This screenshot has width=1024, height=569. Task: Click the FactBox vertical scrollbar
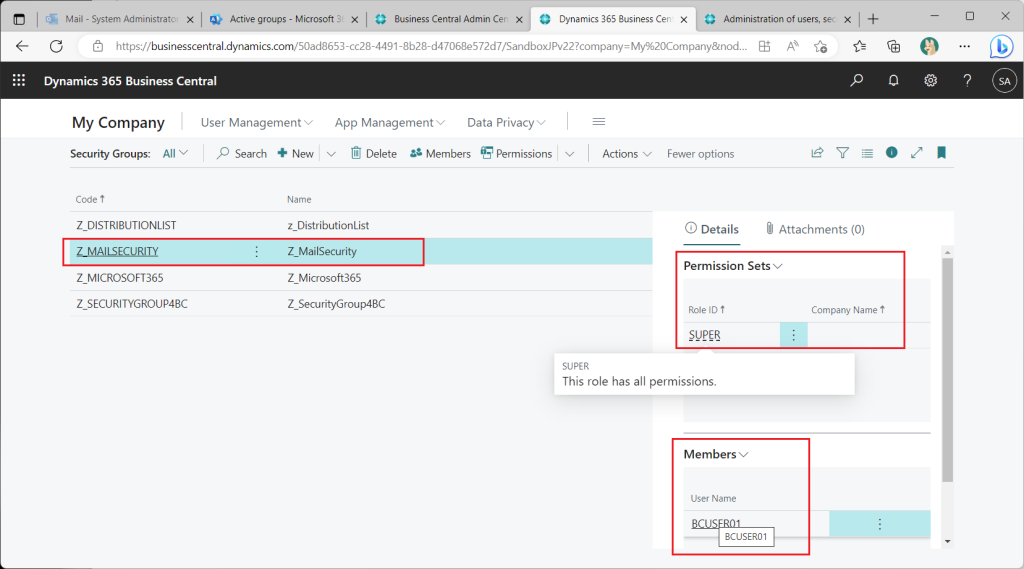[x=947, y=370]
